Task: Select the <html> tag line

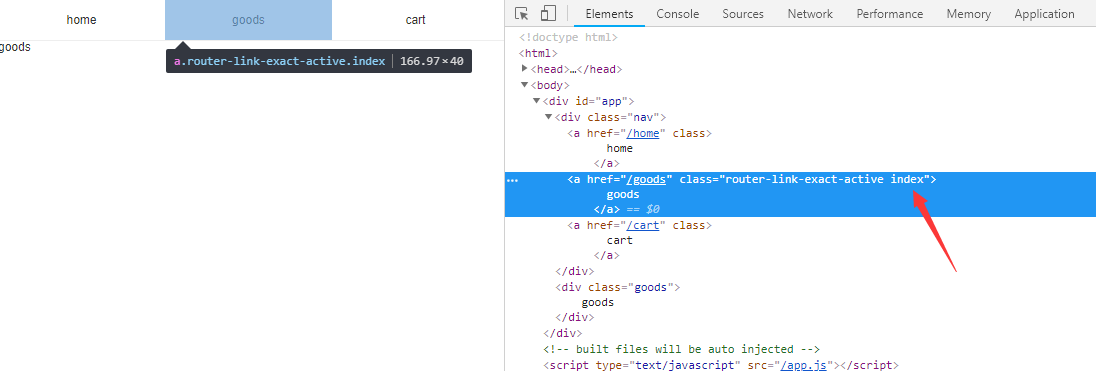Action: [538, 53]
